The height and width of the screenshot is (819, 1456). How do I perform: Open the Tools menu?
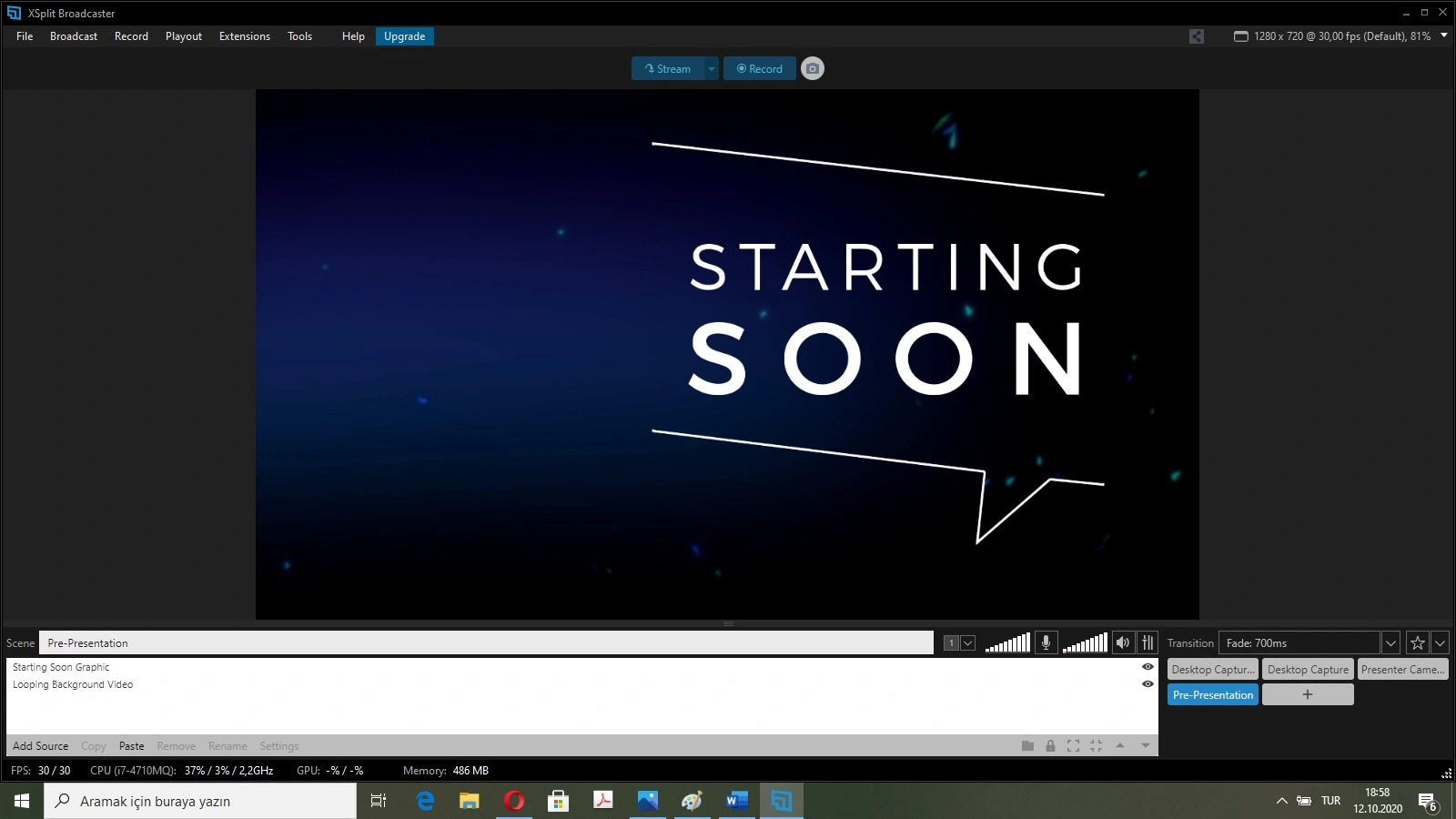click(299, 36)
